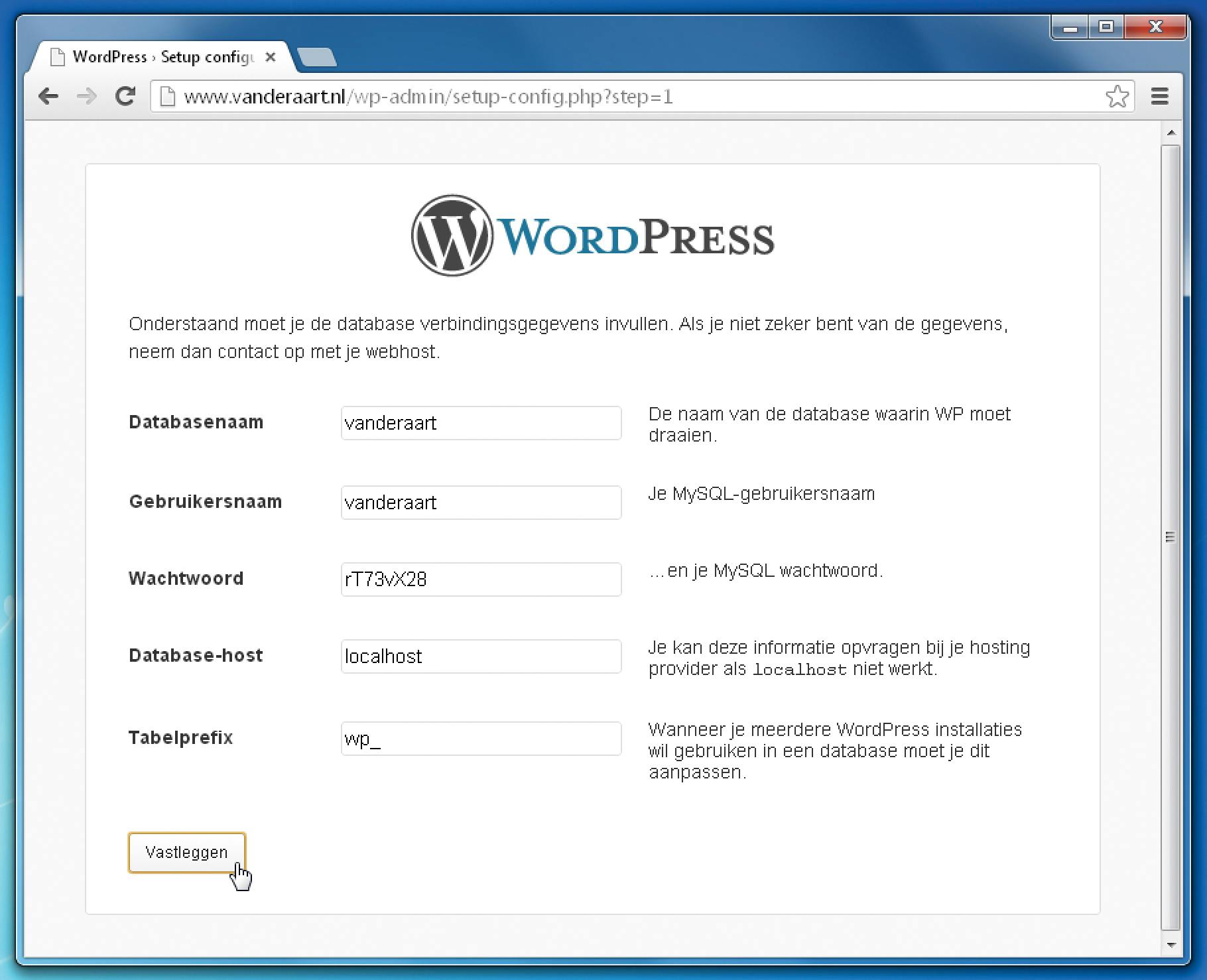Reload the current page
The image size is (1207, 980).
click(x=125, y=97)
